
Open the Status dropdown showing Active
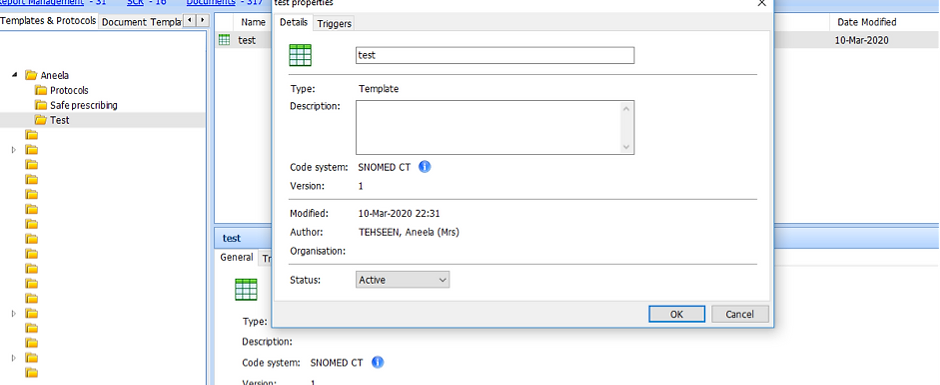coord(402,280)
